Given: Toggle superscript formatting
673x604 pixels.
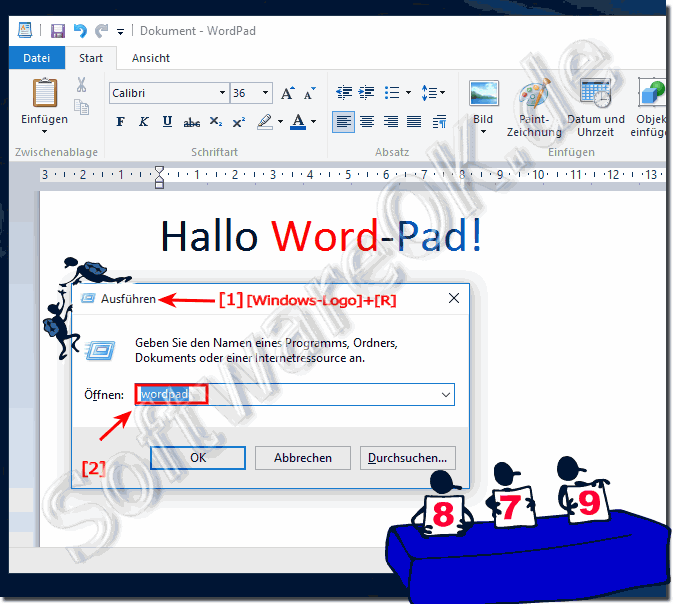Looking at the screenshot, I should [239, 122].
